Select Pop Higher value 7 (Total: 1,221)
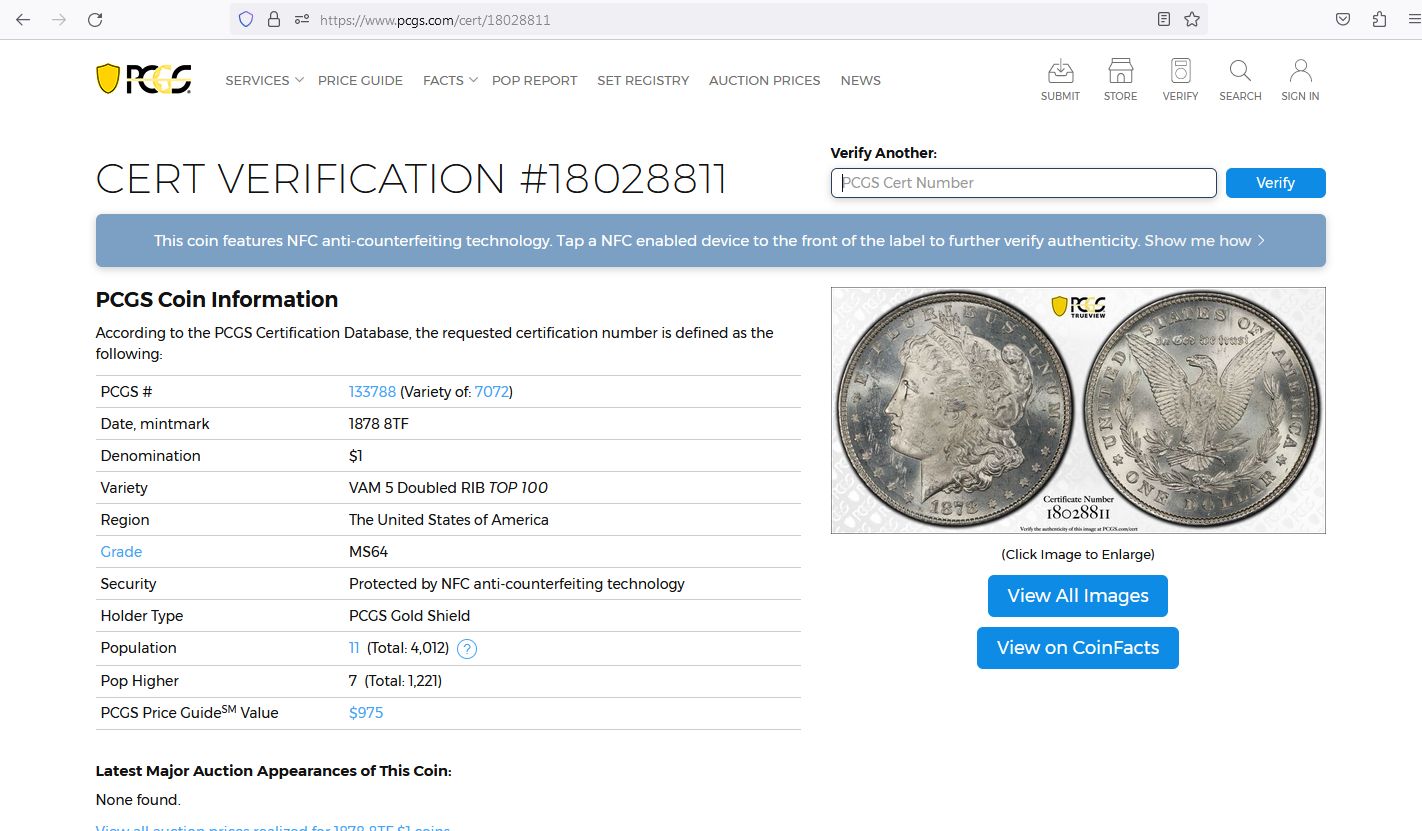The image size is (1422, 831). [x=395, y=681]
